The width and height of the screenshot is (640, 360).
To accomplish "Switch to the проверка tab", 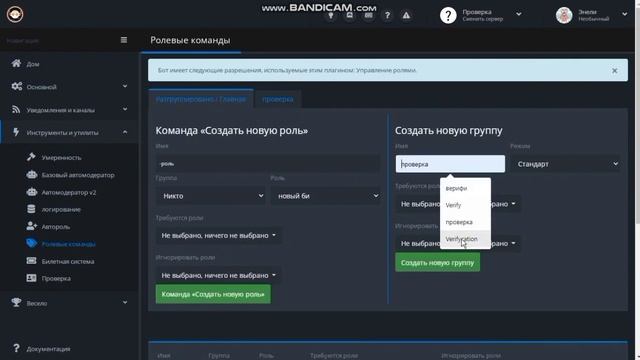I will coord(278,99).
